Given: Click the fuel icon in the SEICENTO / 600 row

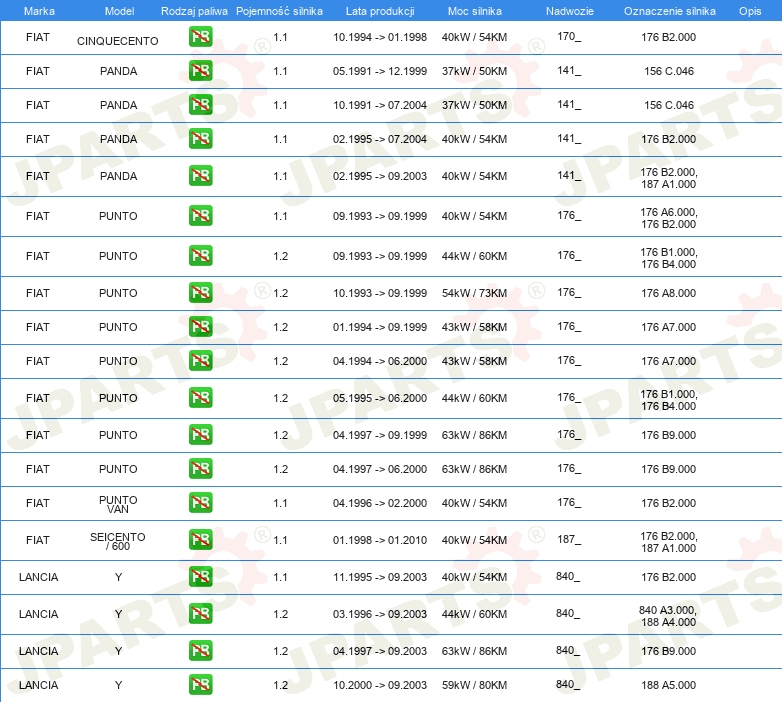Looking at the screenshot, I should [x=200, y=539].
